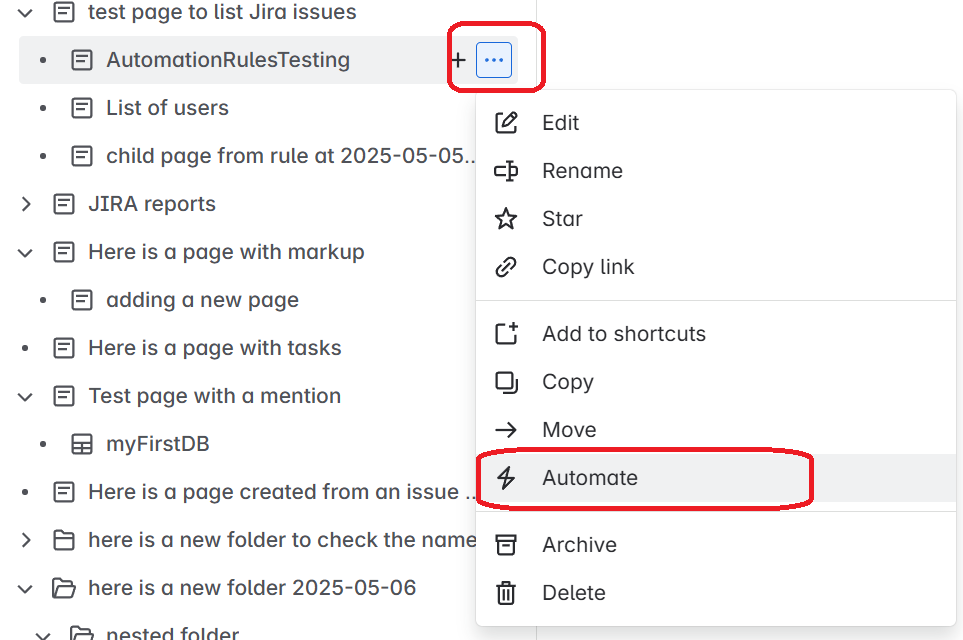Click the Delete trash icon
Screen dimensions: 963x640
(x=507, y=592)
